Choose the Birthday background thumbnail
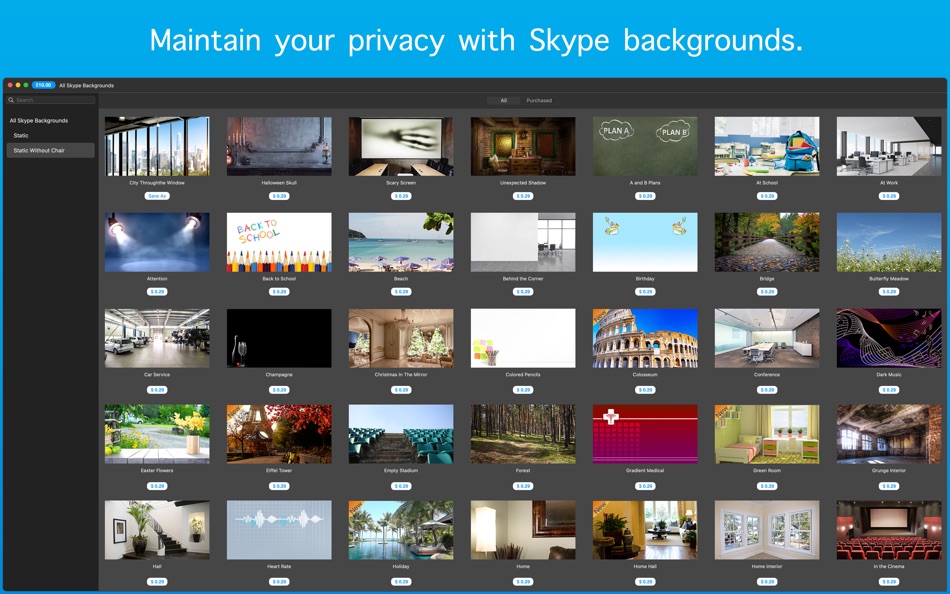950x594 pixels. pyautogui.click(x=645, y=242)
